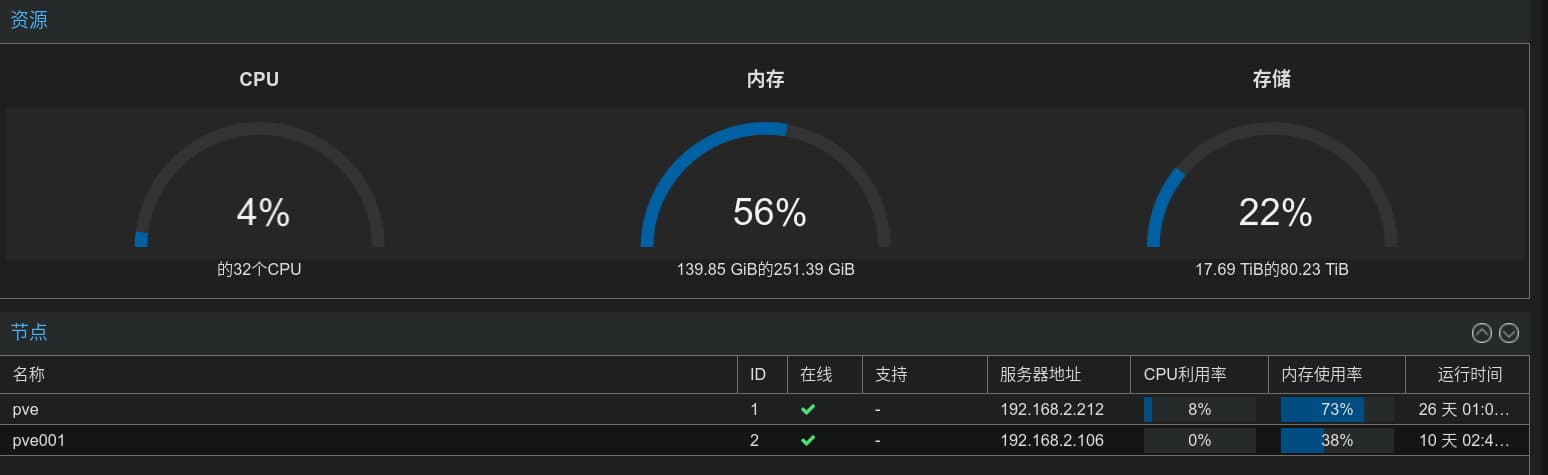Click the CPU gauge showing 4%
The image size is (1548, 475).
pos(260,185)
